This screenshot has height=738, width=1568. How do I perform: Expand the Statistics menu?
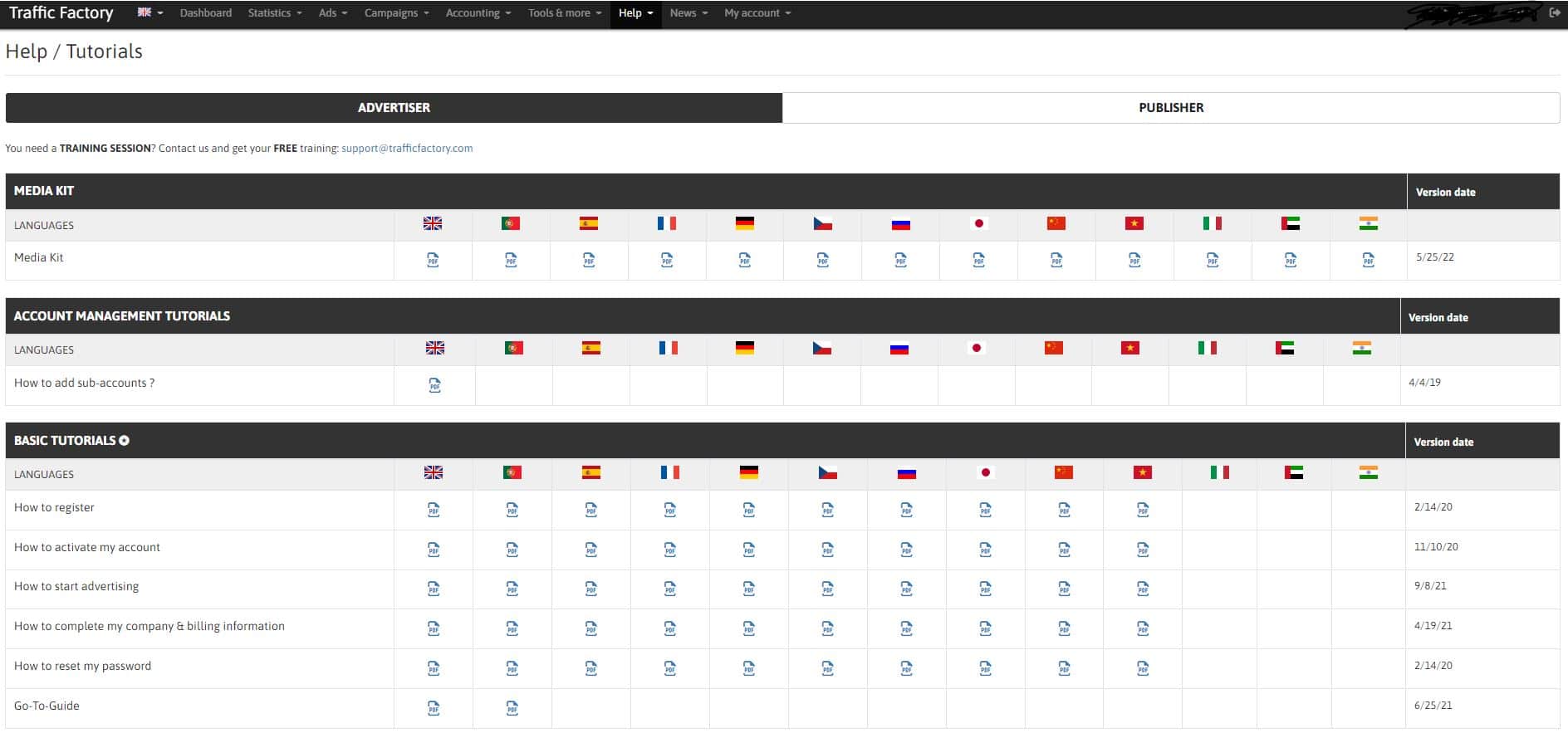275,12
